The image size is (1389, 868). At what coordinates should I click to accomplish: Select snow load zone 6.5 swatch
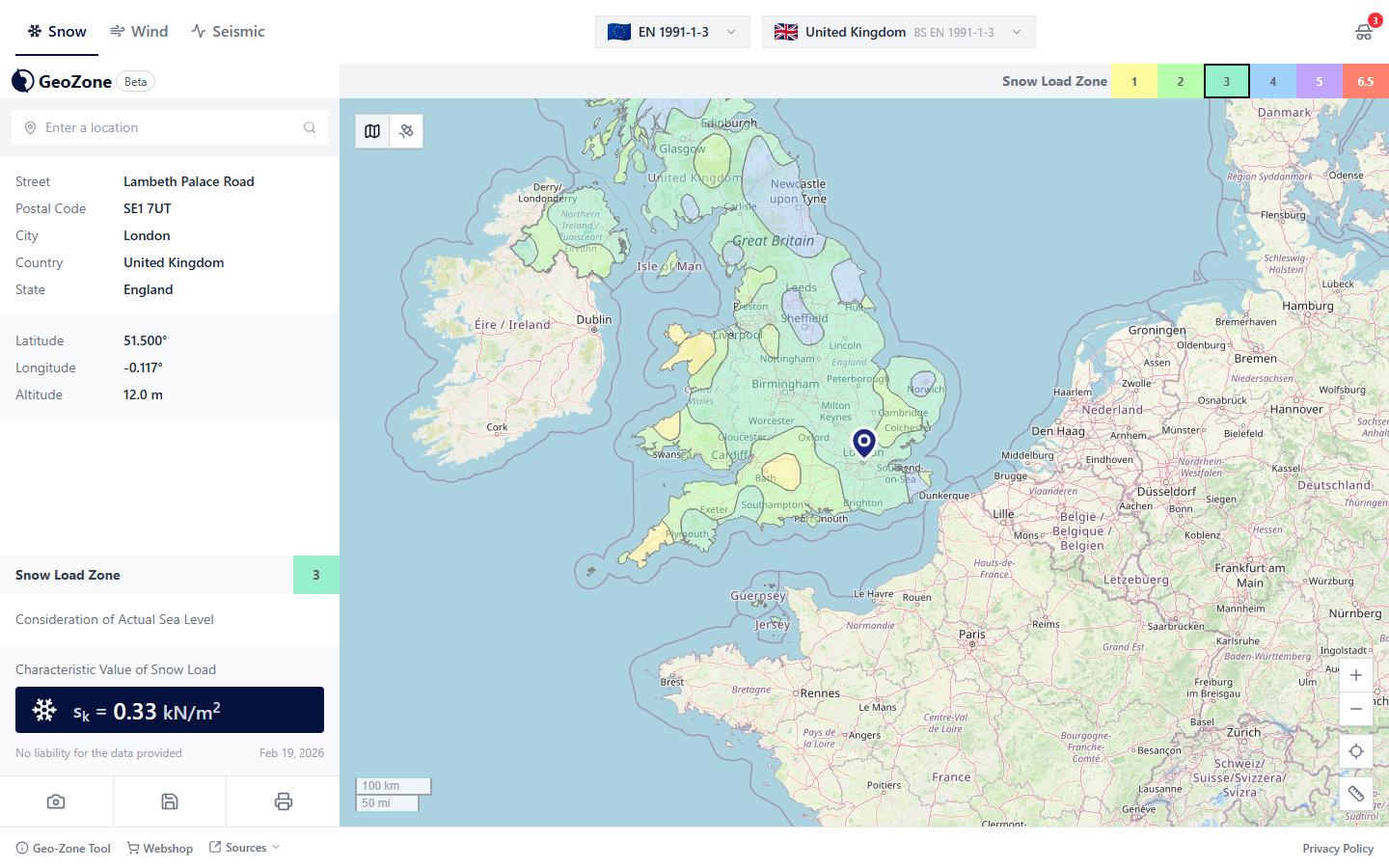point(1365,82)
